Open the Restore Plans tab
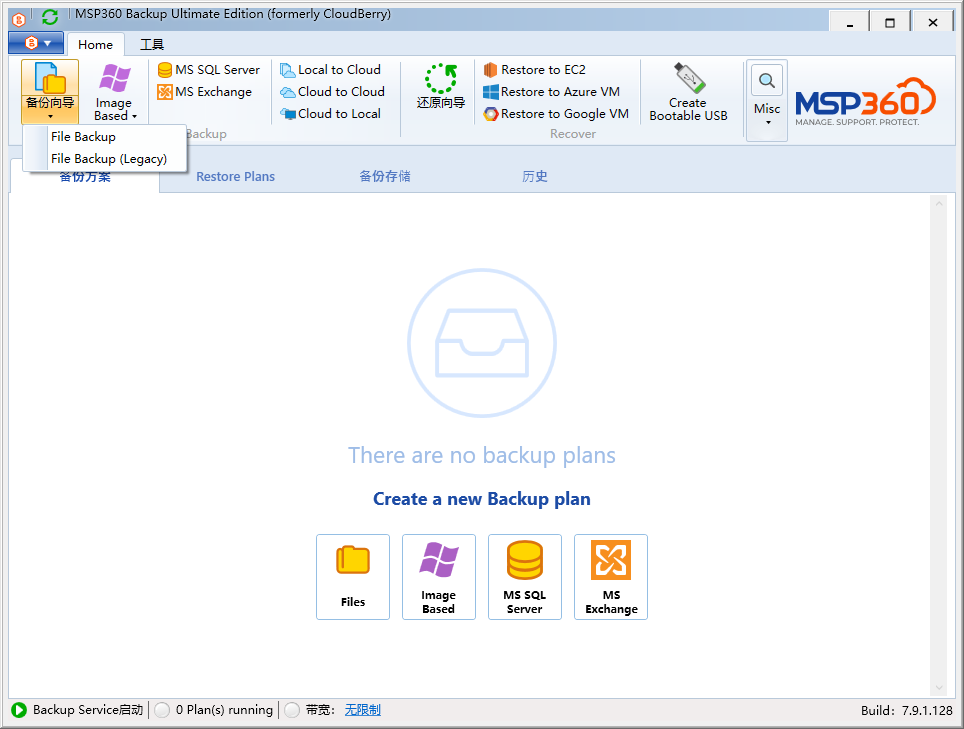 [x=234, y=176]
